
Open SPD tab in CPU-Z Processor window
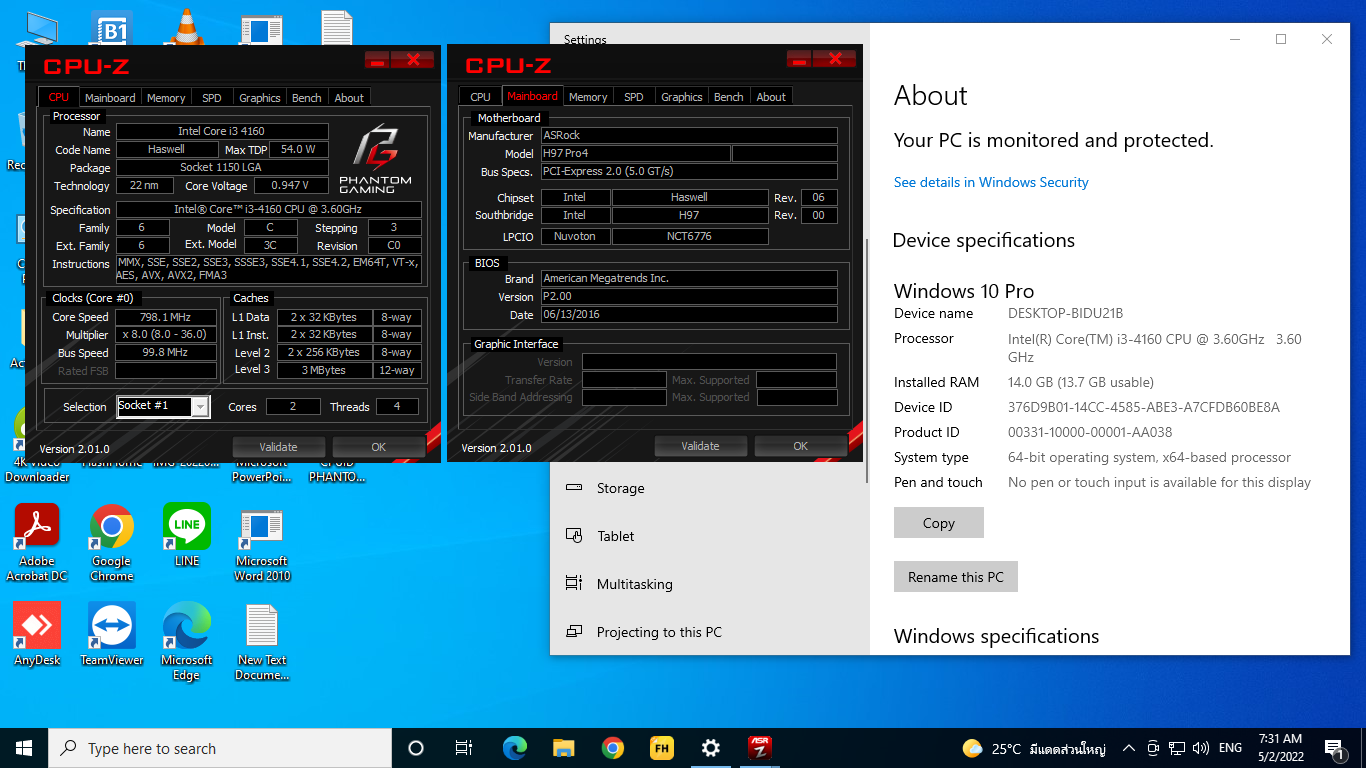[x=212, y=97]
